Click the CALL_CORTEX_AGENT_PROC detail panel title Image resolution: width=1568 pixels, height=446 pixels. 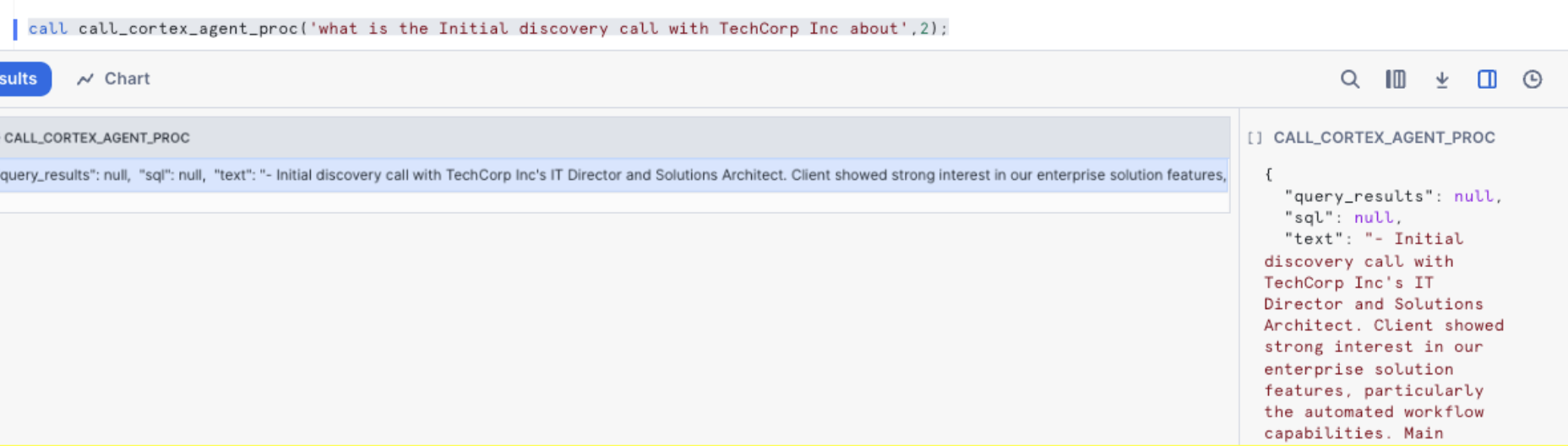pyautogui.click(x=1384, y=138)
